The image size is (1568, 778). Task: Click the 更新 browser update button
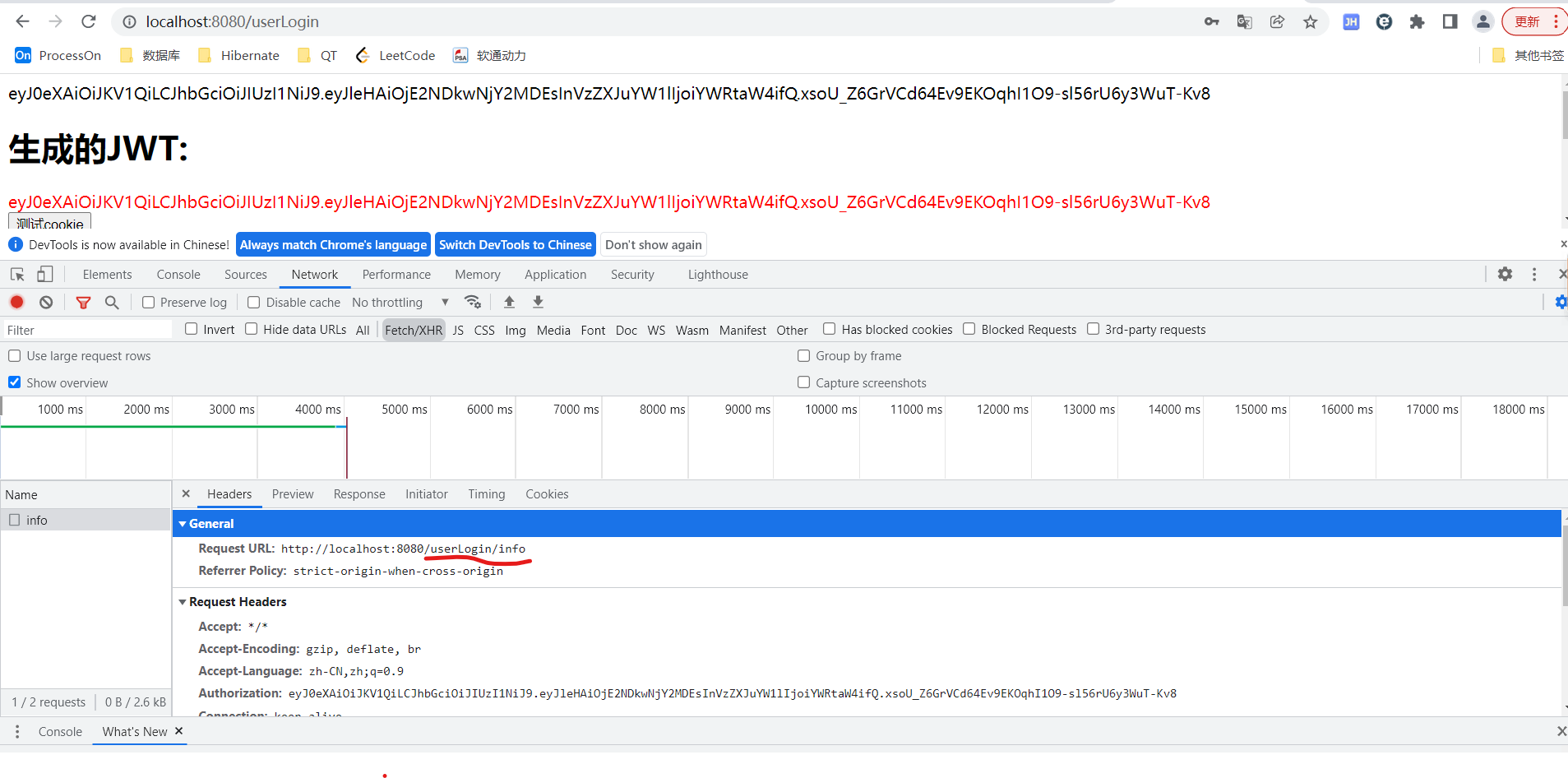[x=1534, y=22]
